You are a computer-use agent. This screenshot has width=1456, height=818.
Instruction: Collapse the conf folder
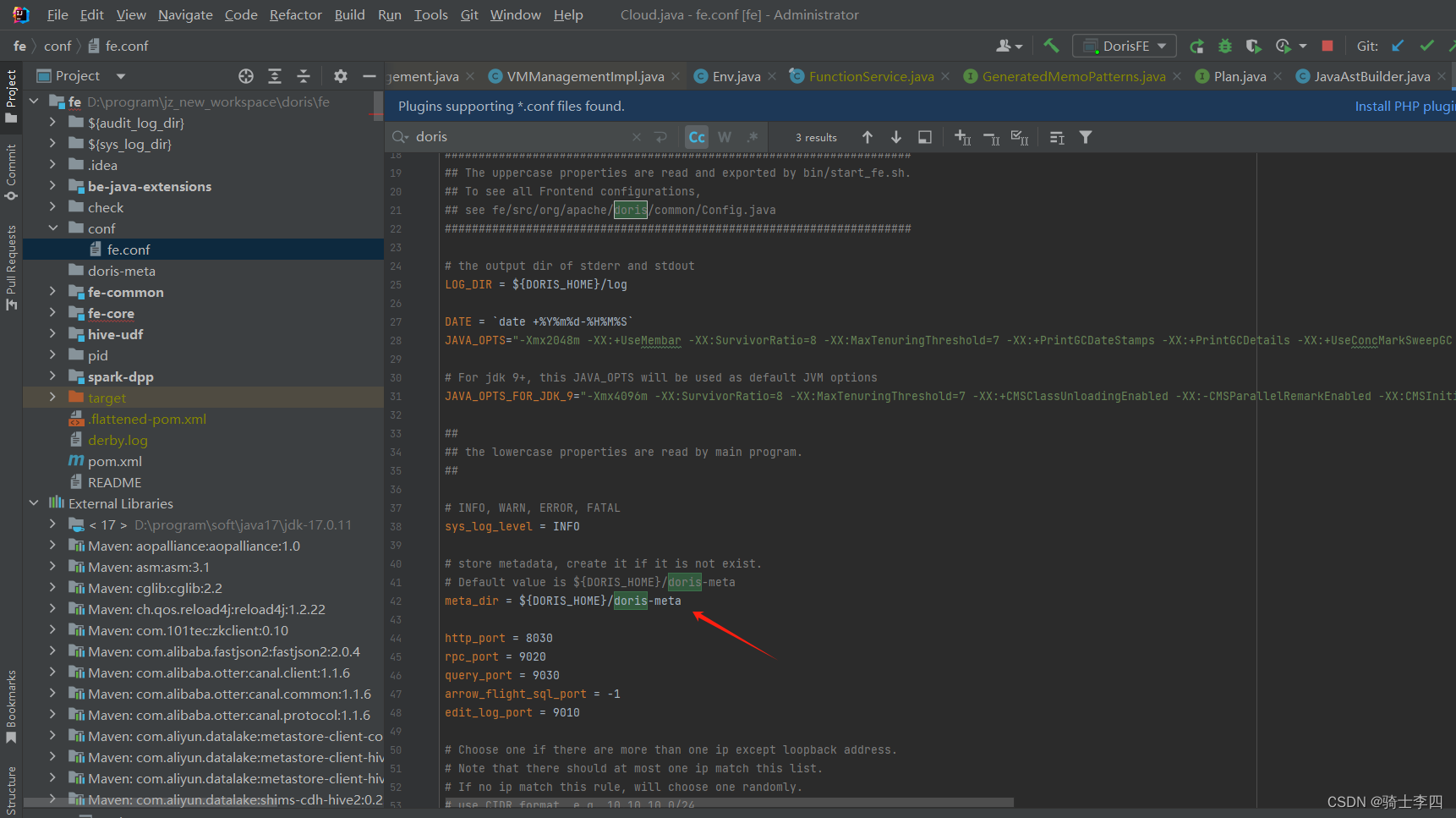pyautogui.click(x=52, y=228)
